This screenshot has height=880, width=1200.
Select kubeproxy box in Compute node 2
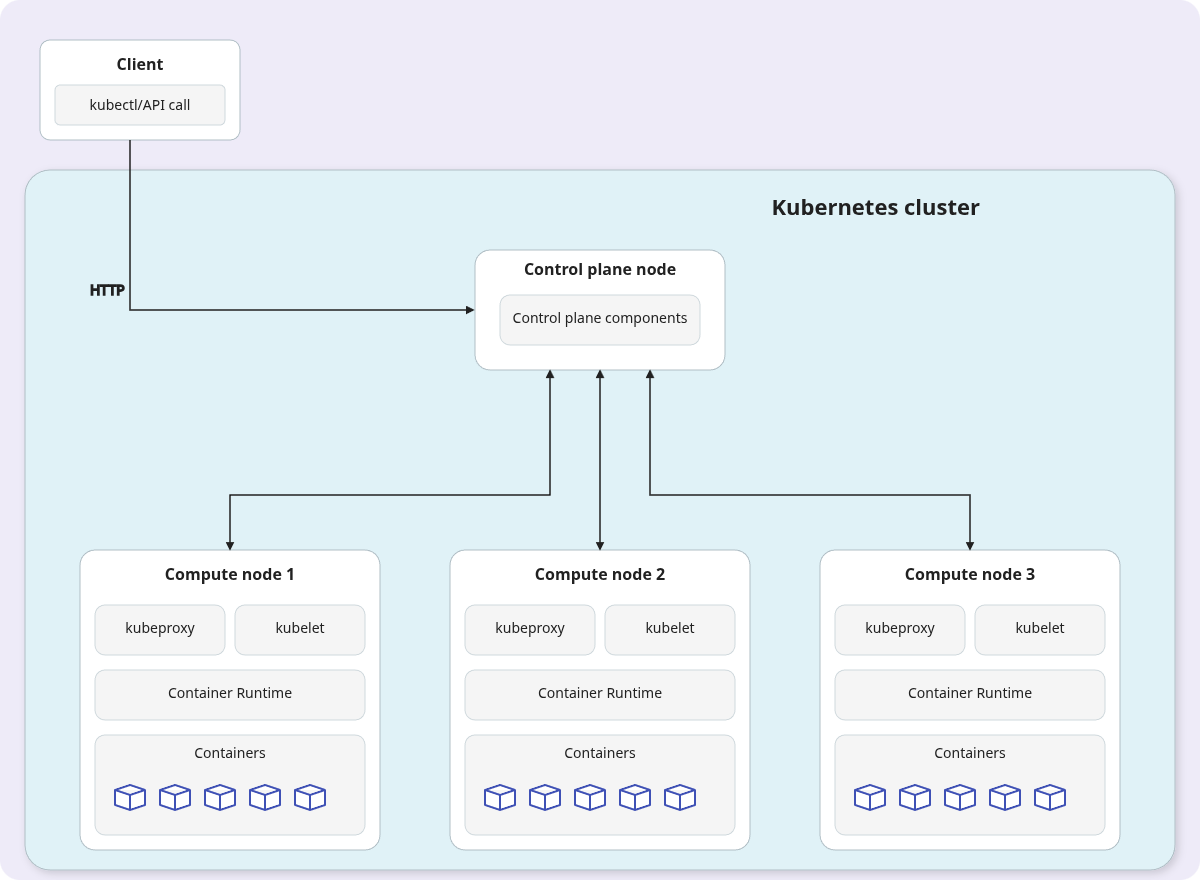coord(530,630)
